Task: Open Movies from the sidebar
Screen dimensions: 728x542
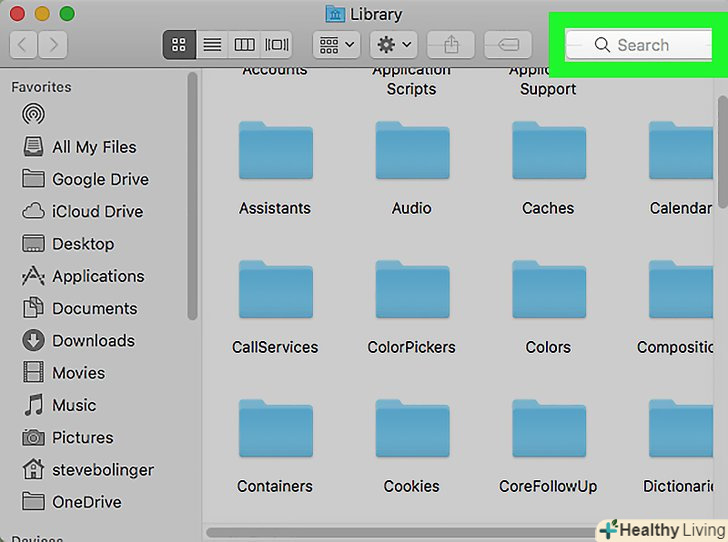Action: pyautogui.click(x=64, y=373)
